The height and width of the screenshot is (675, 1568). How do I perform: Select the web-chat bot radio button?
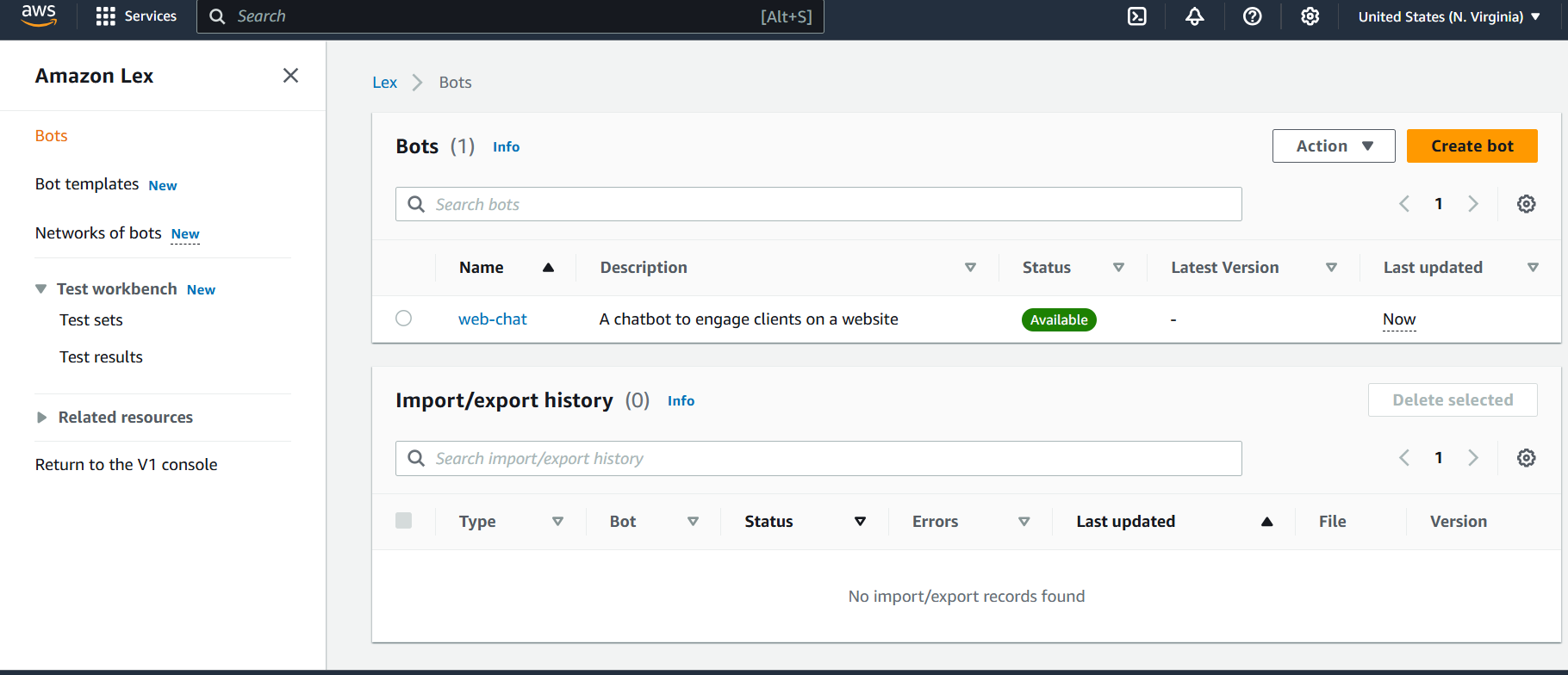pos(403,319)
